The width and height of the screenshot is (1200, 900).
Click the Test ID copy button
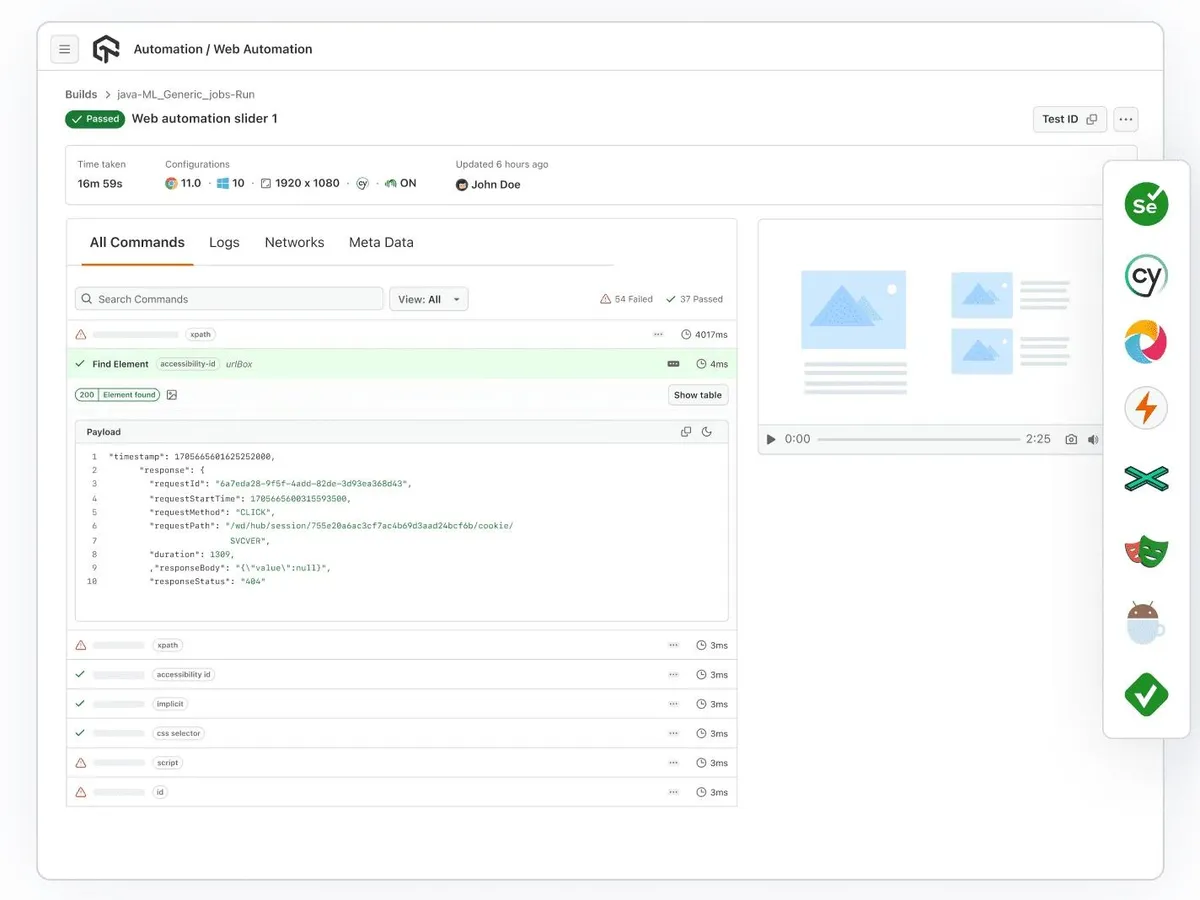(1069, 119)
